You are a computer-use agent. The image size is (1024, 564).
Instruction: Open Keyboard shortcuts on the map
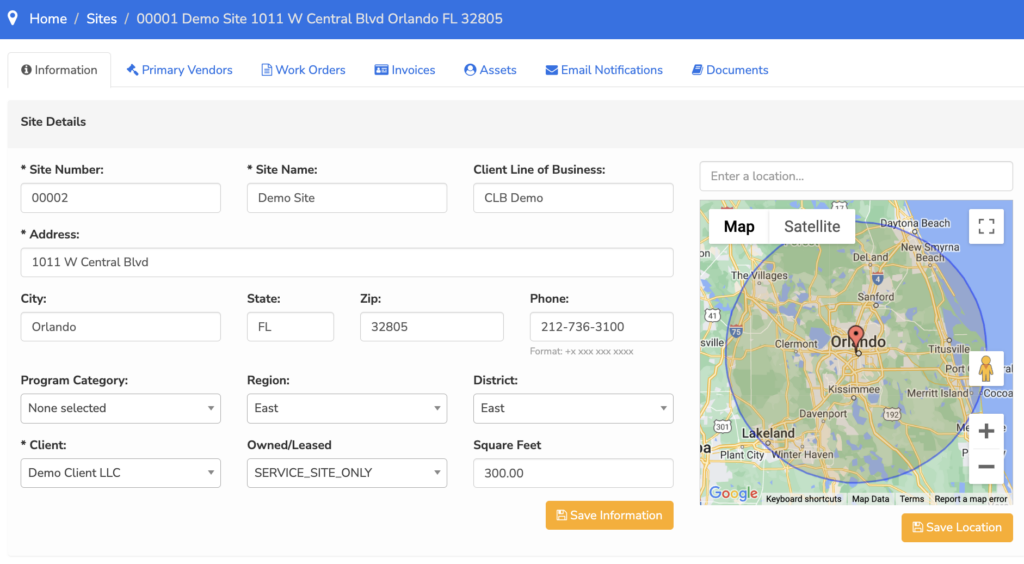803,499
